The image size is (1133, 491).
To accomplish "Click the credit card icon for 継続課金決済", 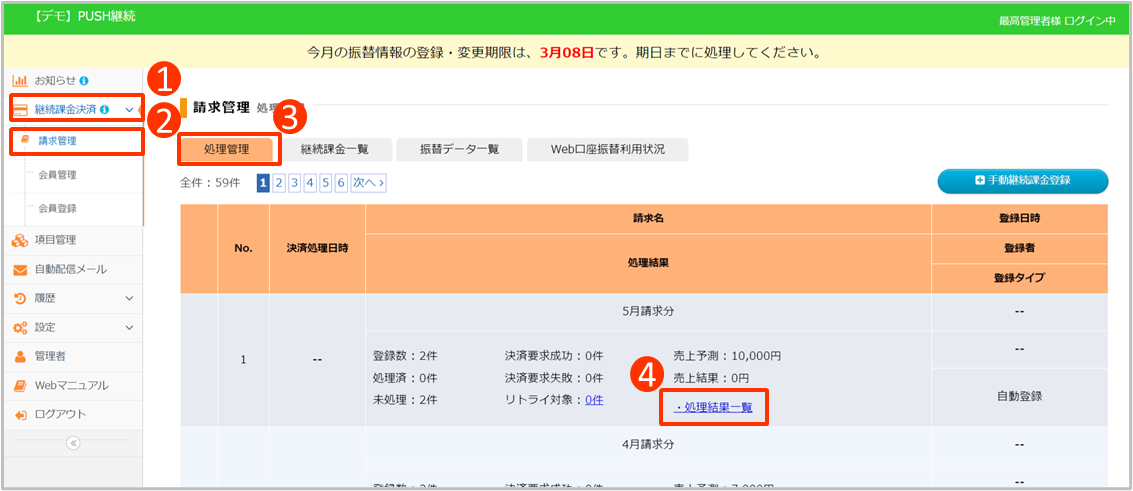I will 20,109.
